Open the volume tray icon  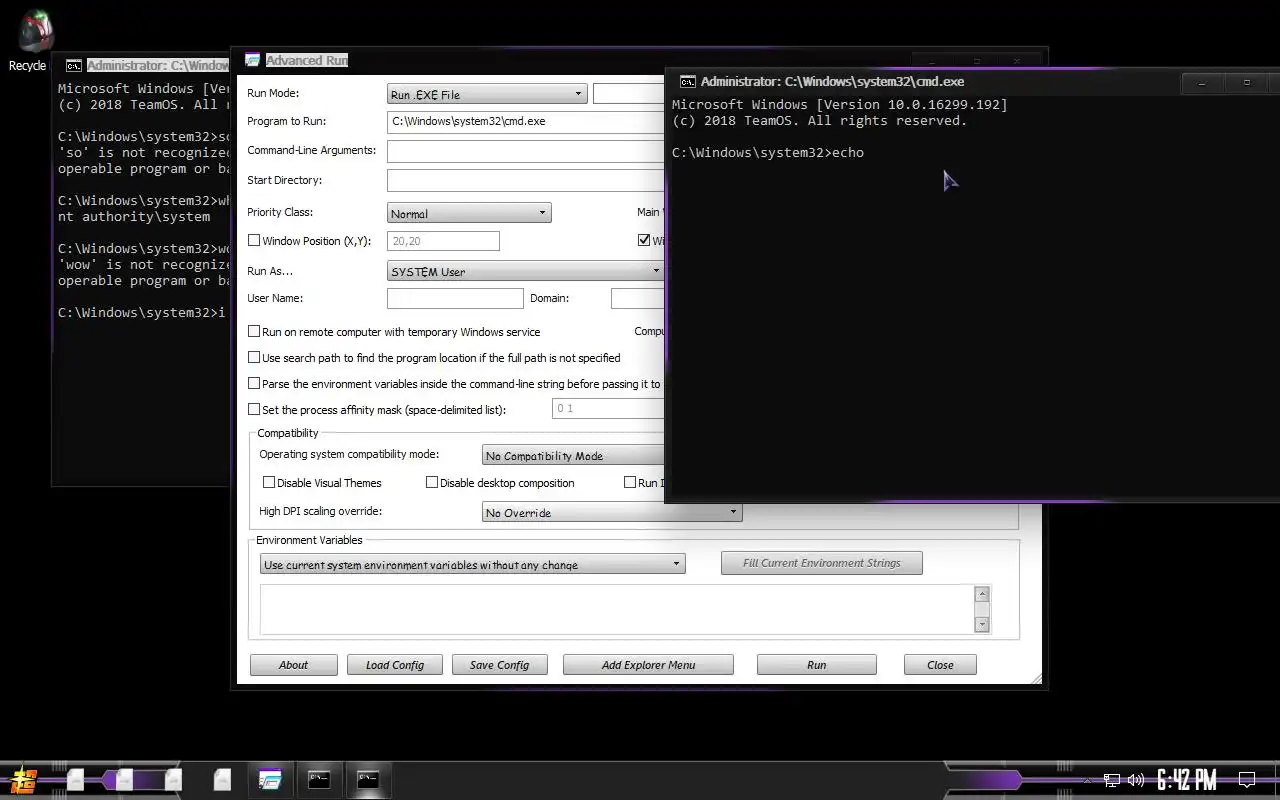[x=1136, y=780]
